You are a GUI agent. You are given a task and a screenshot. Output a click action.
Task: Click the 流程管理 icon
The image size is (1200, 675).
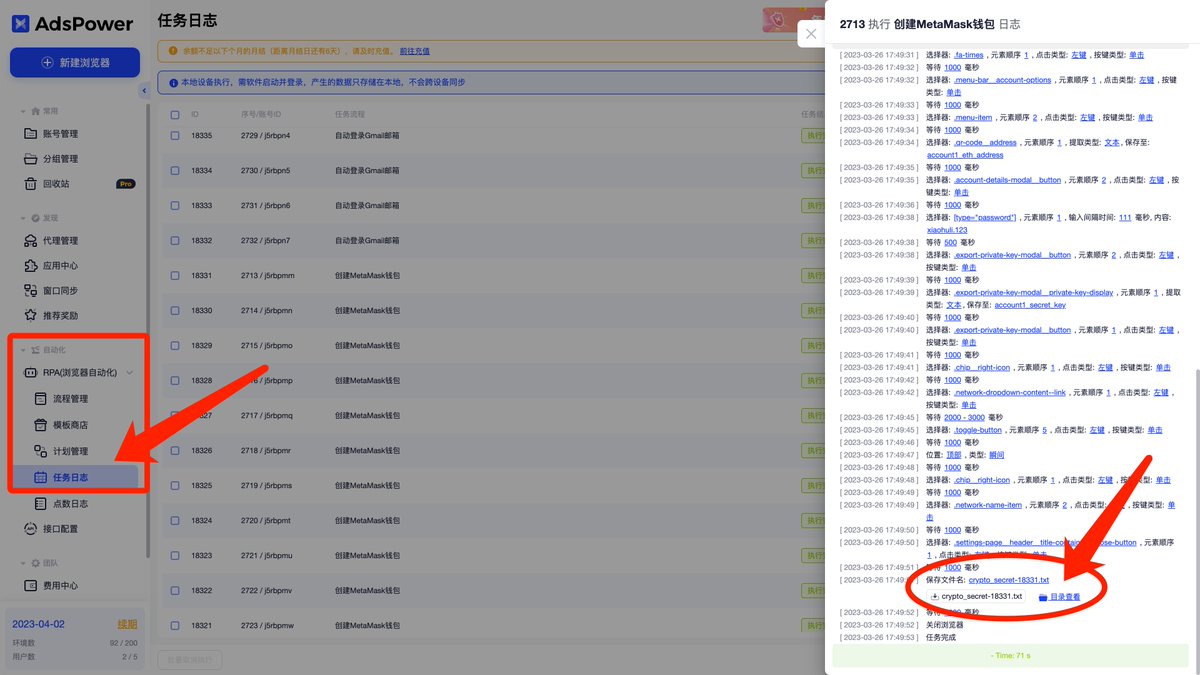pyautogui.click(x=41, y=399)
